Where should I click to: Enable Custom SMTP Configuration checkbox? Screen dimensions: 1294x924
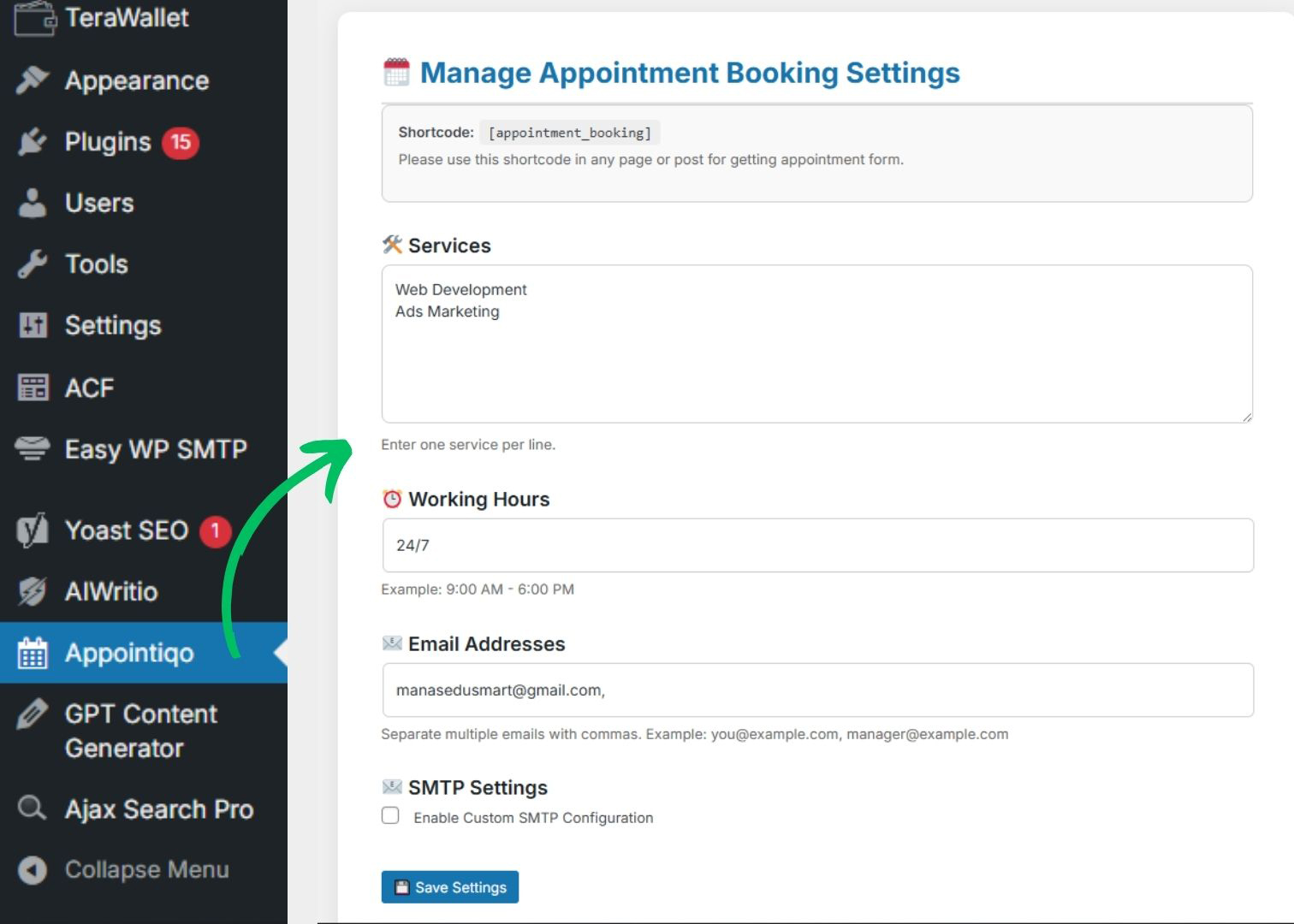390,816
